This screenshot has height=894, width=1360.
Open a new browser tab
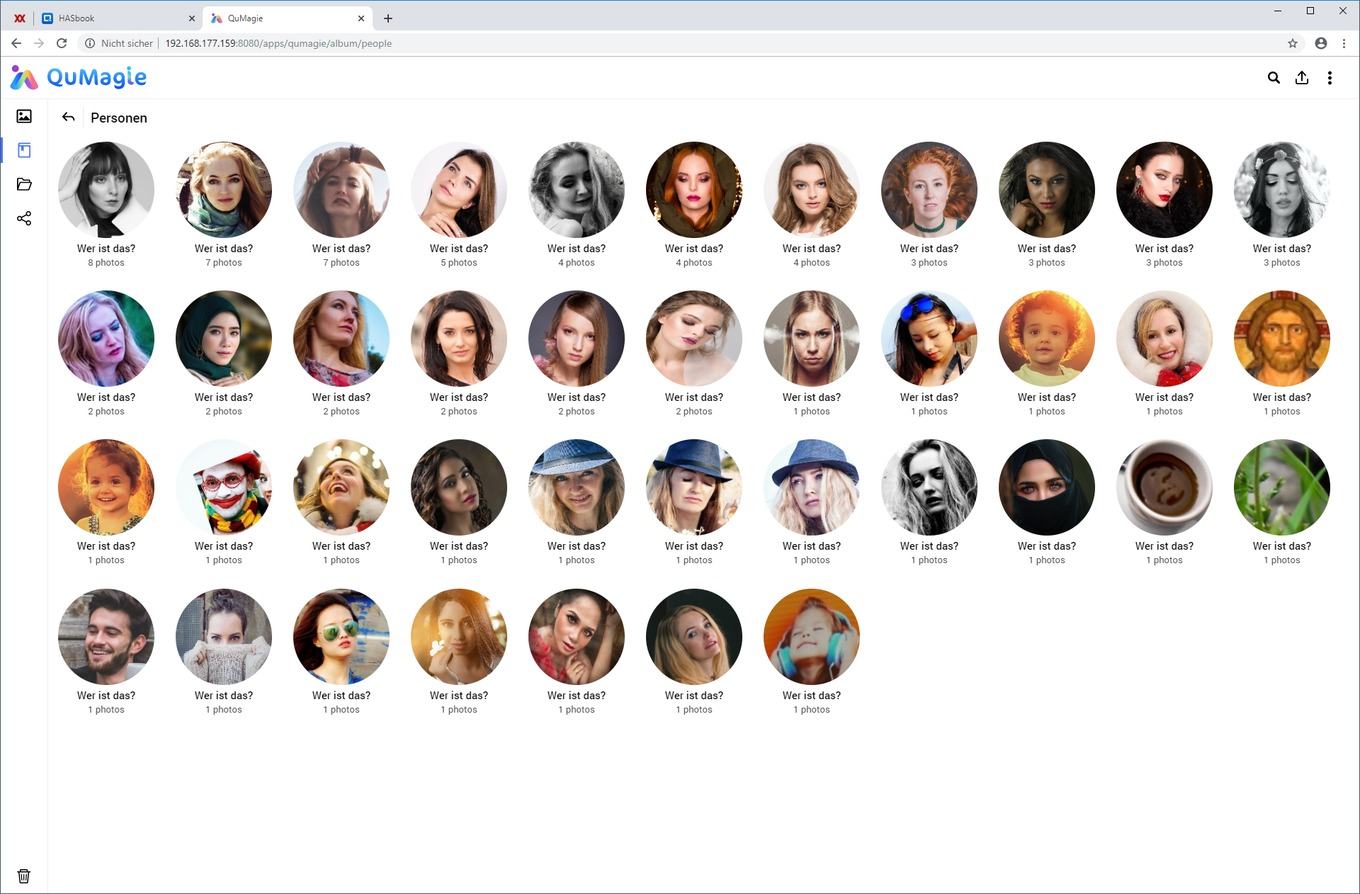tap(388, 18)
